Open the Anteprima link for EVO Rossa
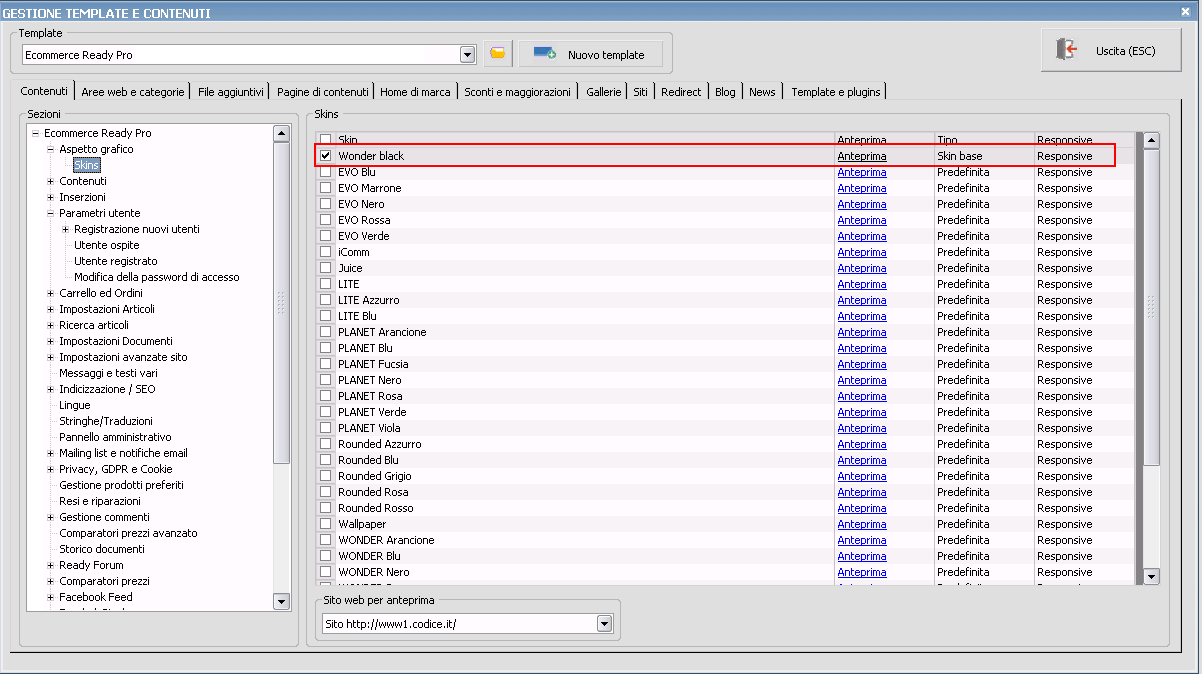 (862, 220)
